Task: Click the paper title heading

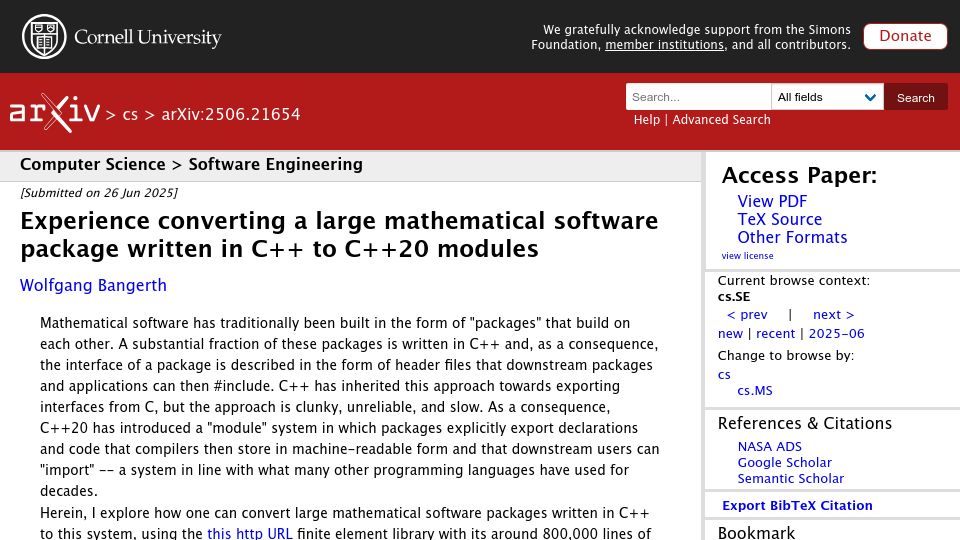Action: click(339, 234)
